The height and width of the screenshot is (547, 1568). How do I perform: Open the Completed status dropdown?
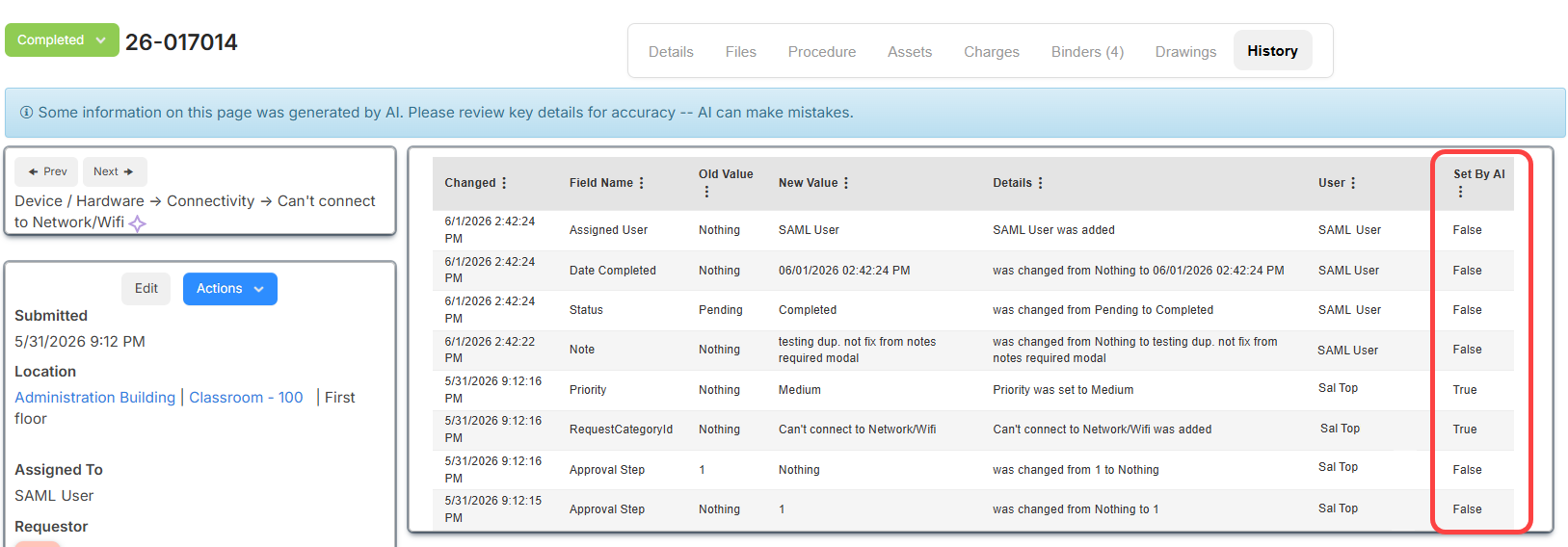pos(62,40)
